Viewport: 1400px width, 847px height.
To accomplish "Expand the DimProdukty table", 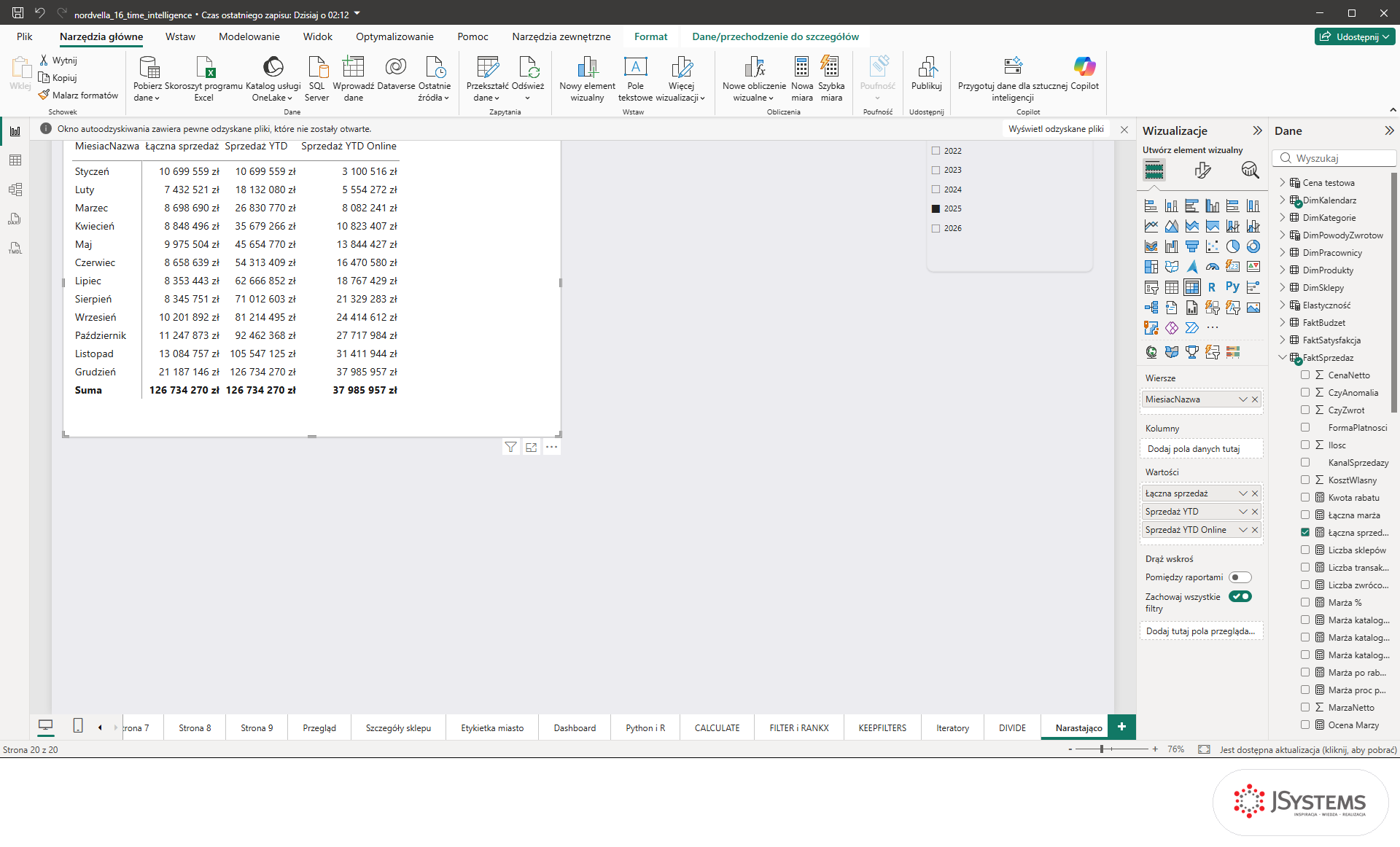I will tap(1283, 270).
